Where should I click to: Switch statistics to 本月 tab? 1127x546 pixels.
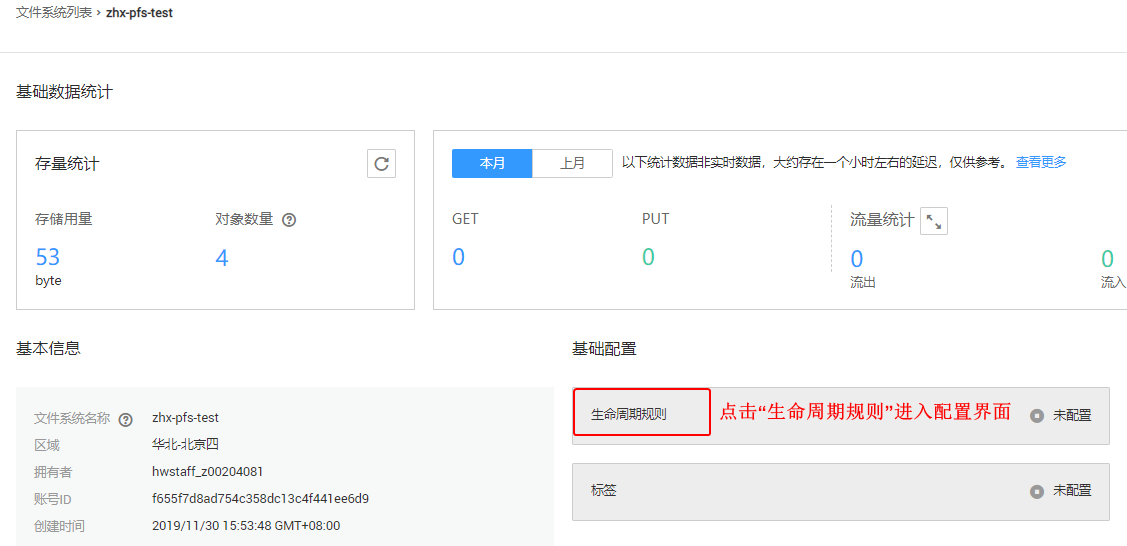coord(492,163)
